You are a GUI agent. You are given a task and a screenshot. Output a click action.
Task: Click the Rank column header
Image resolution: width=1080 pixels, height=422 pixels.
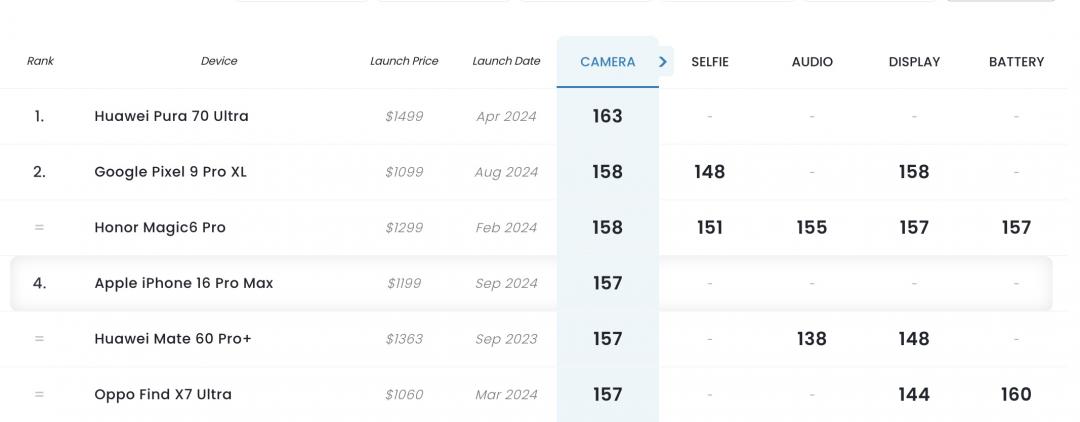coord(40,61)
